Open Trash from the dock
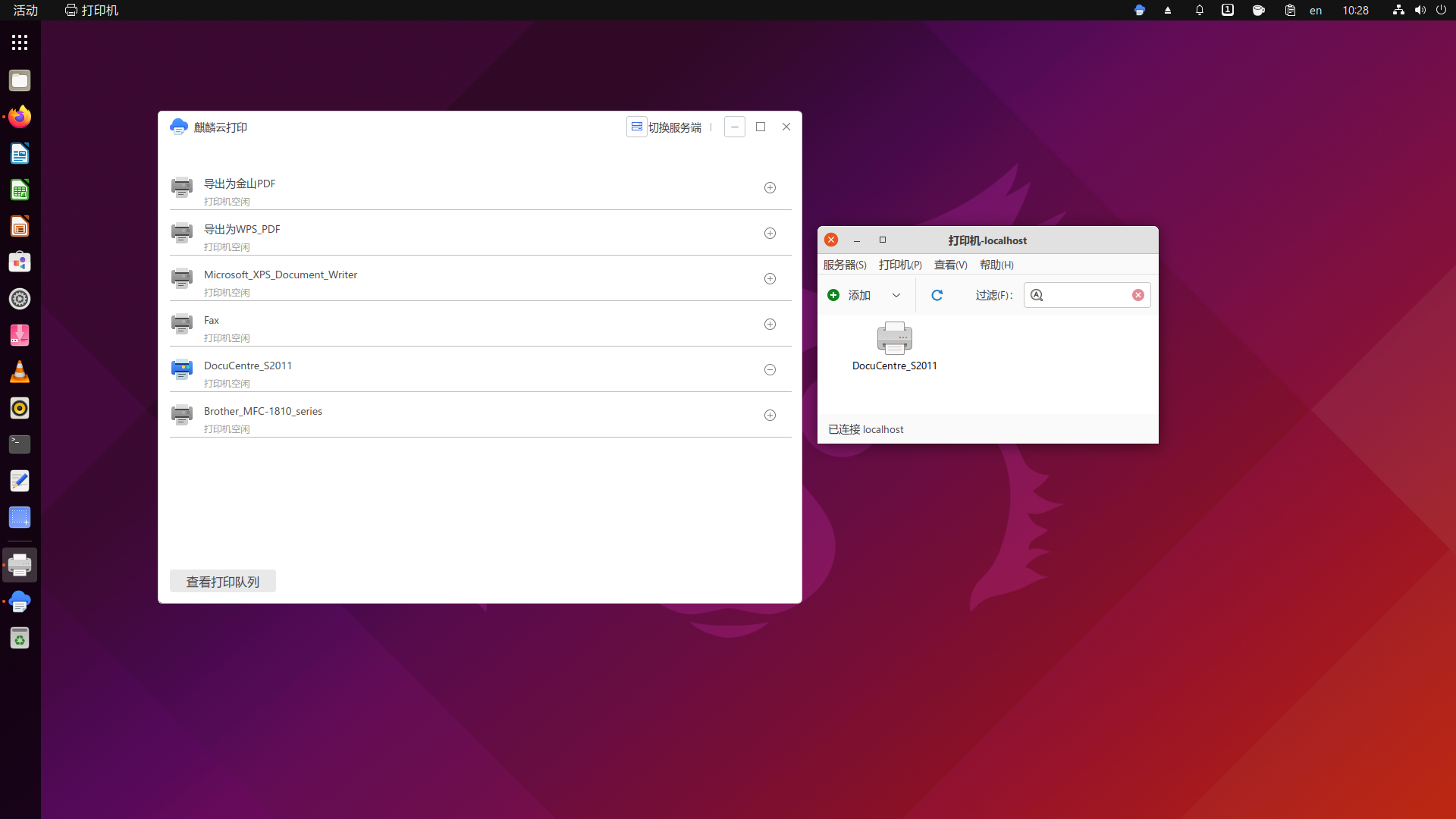The height and width of the screenshot is (819, 1456). click(20, 638)
